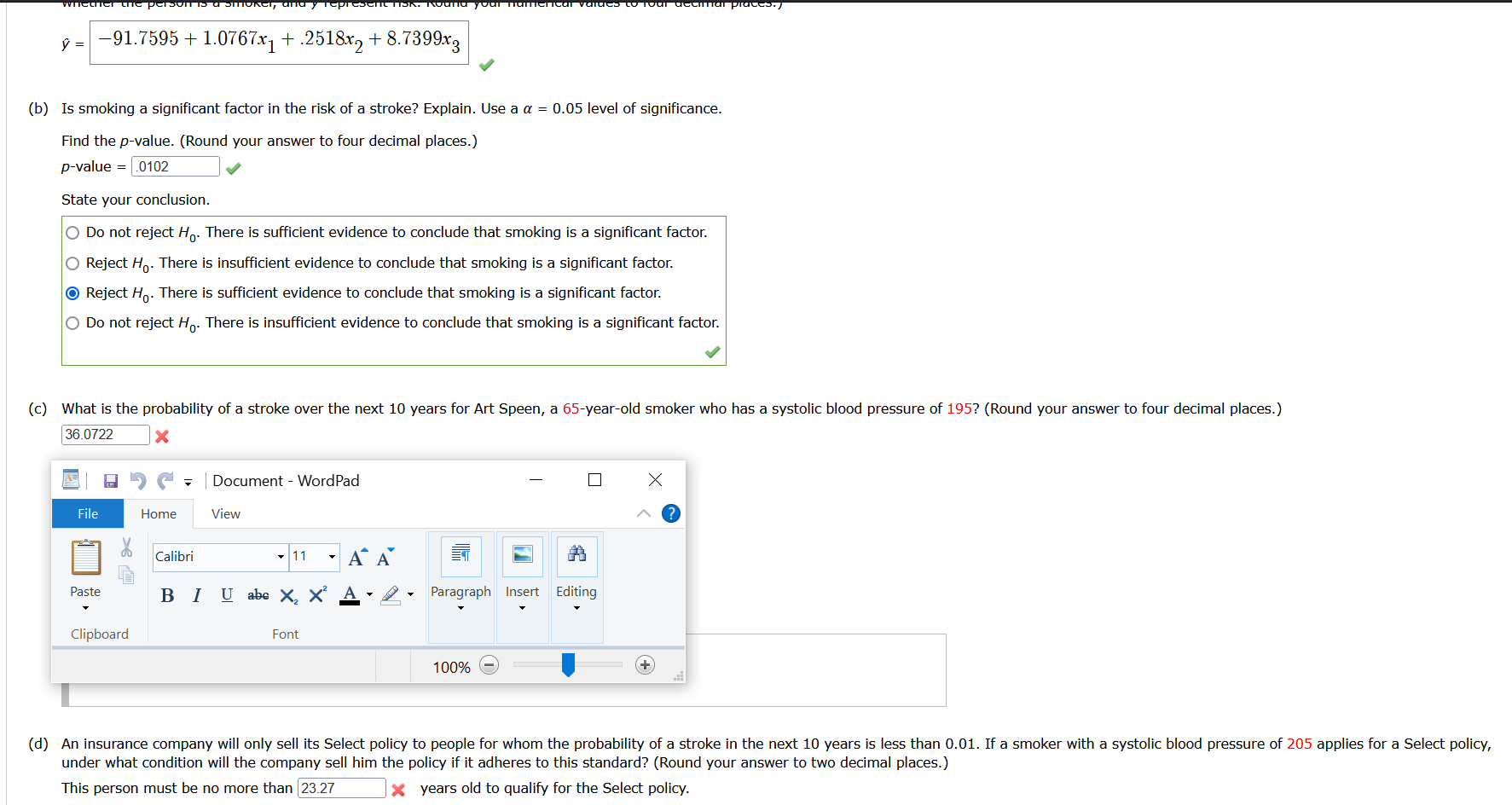
Task: Undo the last action in WordPad
Action: 138,481
